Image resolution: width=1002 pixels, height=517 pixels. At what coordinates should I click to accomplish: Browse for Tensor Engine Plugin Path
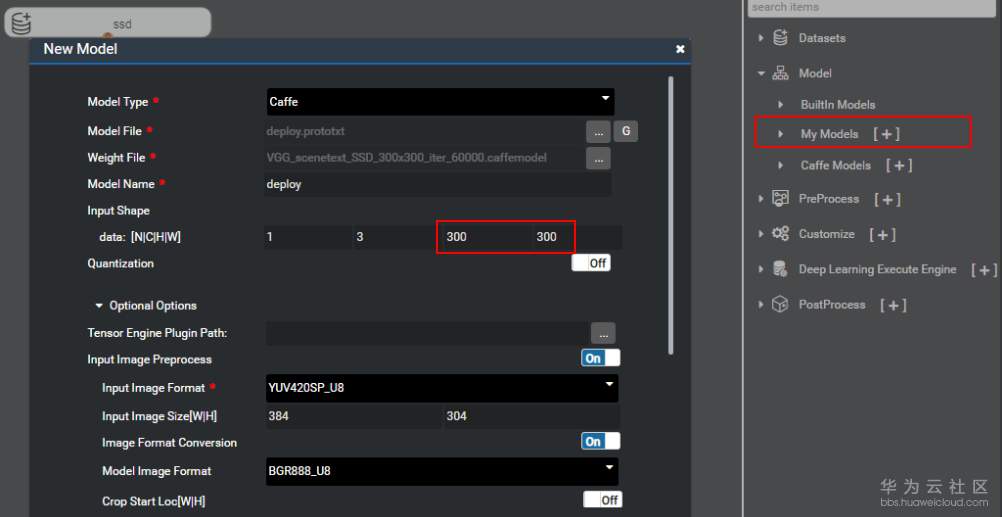(603, 333)
